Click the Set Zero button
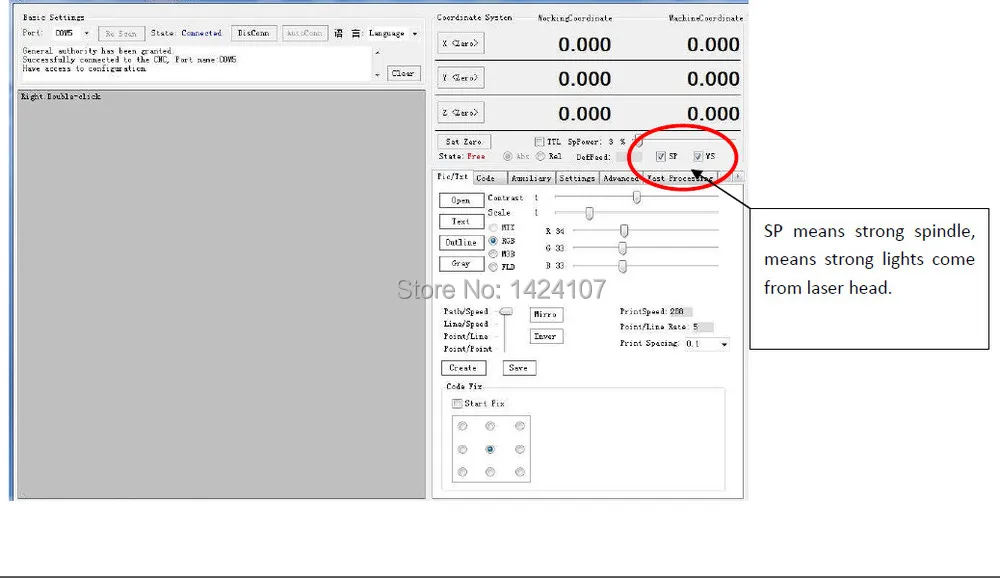 [464, 142]
